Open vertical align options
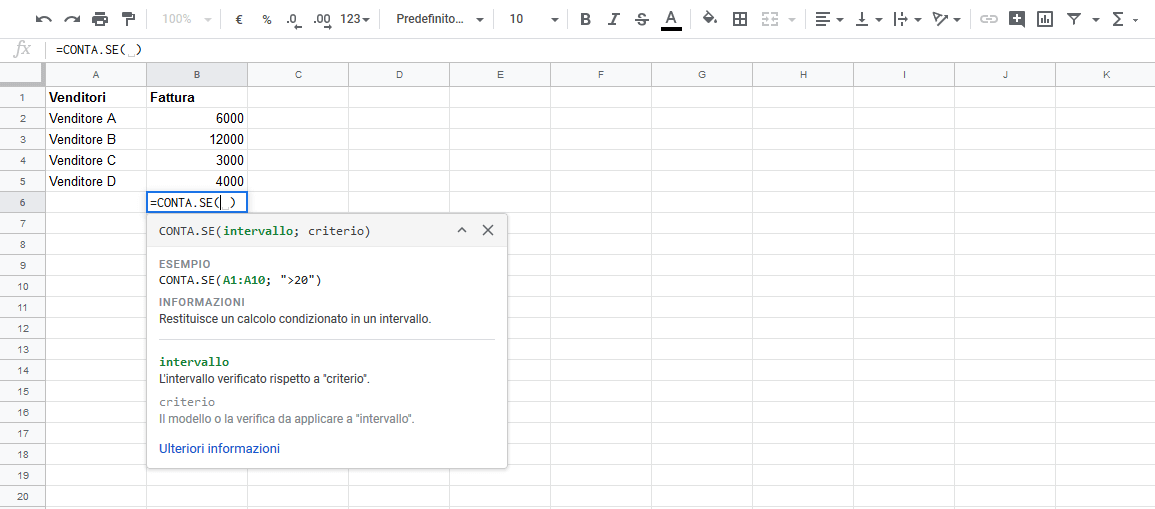 (868, 19)
